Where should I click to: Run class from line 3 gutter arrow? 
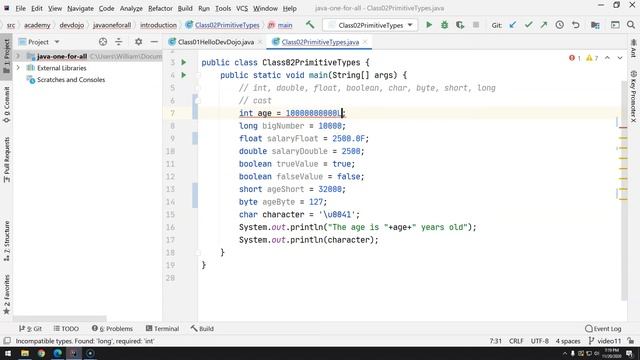pyautogui.click(x=184, y=62)
